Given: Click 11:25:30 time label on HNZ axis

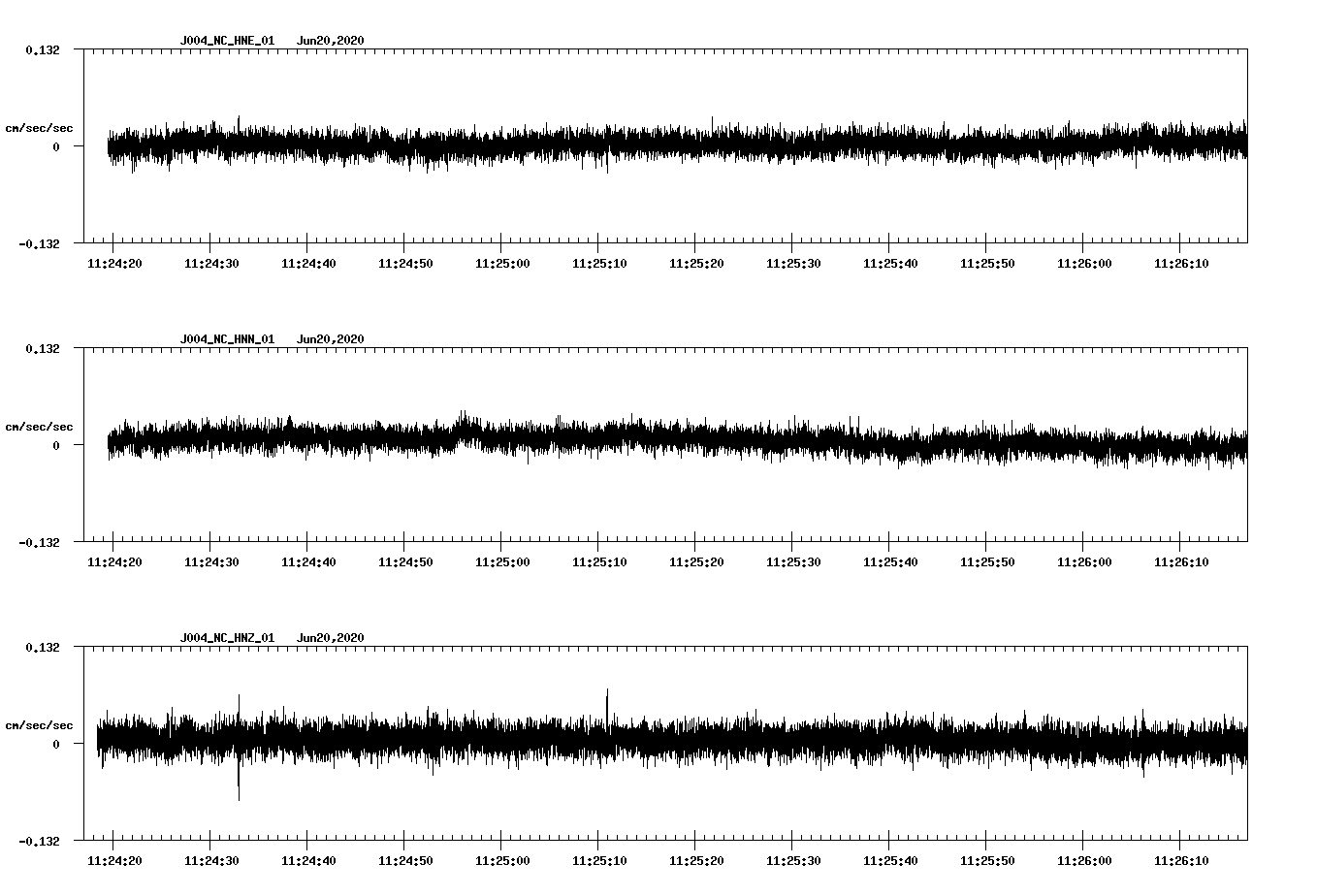Looking at the screenshot, I should [793, 861].
